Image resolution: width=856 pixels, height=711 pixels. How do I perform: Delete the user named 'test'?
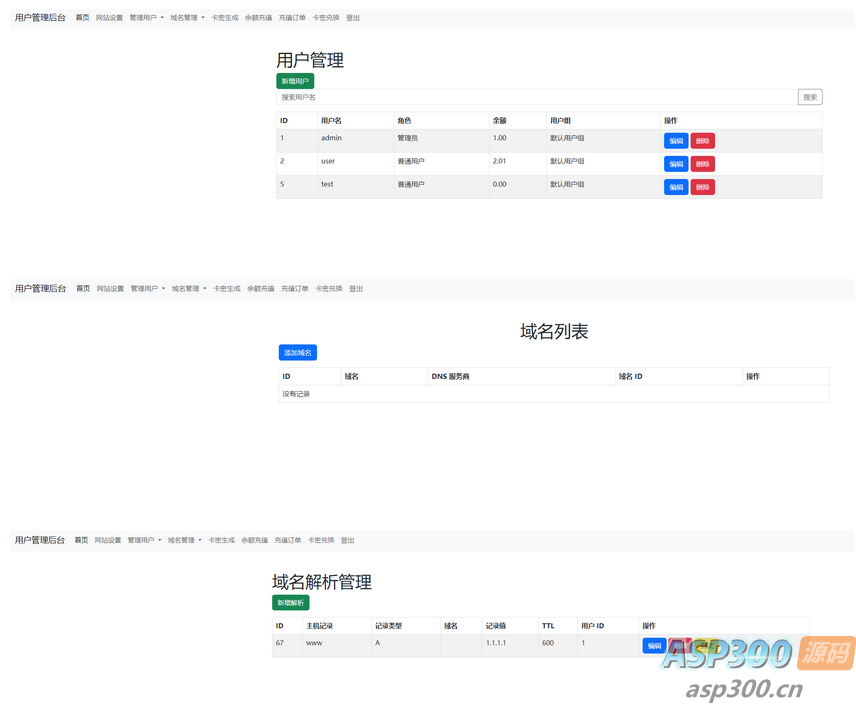702,187
